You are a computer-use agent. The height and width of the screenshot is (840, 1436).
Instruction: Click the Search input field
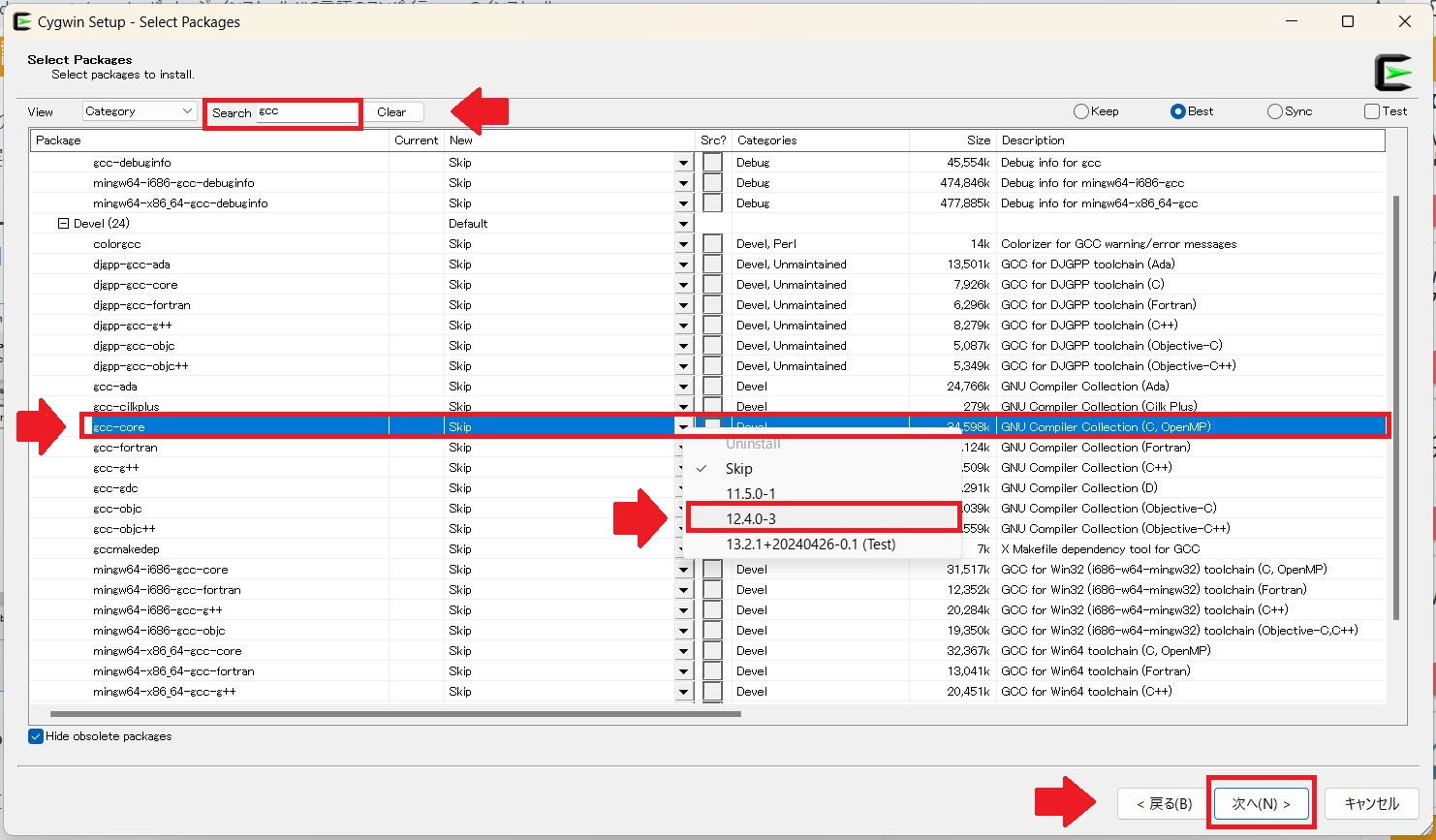306,112
